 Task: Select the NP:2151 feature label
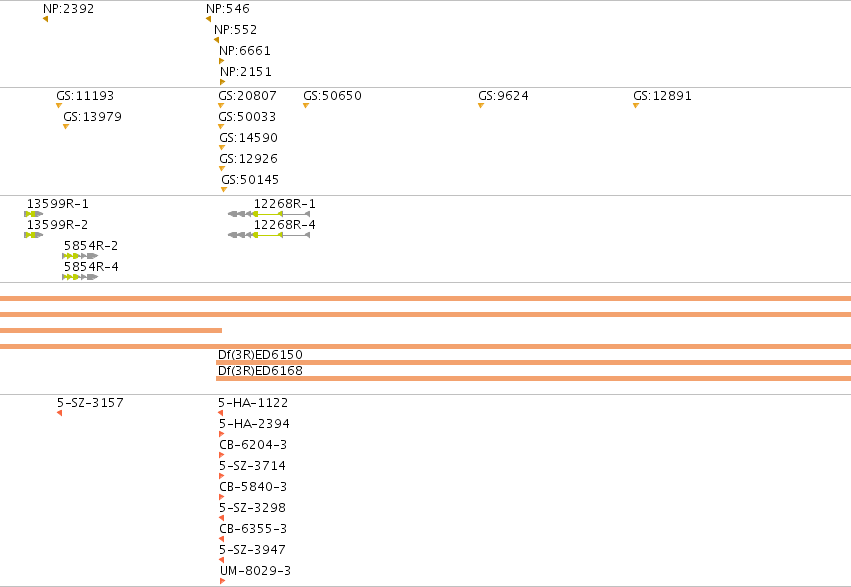click(246, 72)
